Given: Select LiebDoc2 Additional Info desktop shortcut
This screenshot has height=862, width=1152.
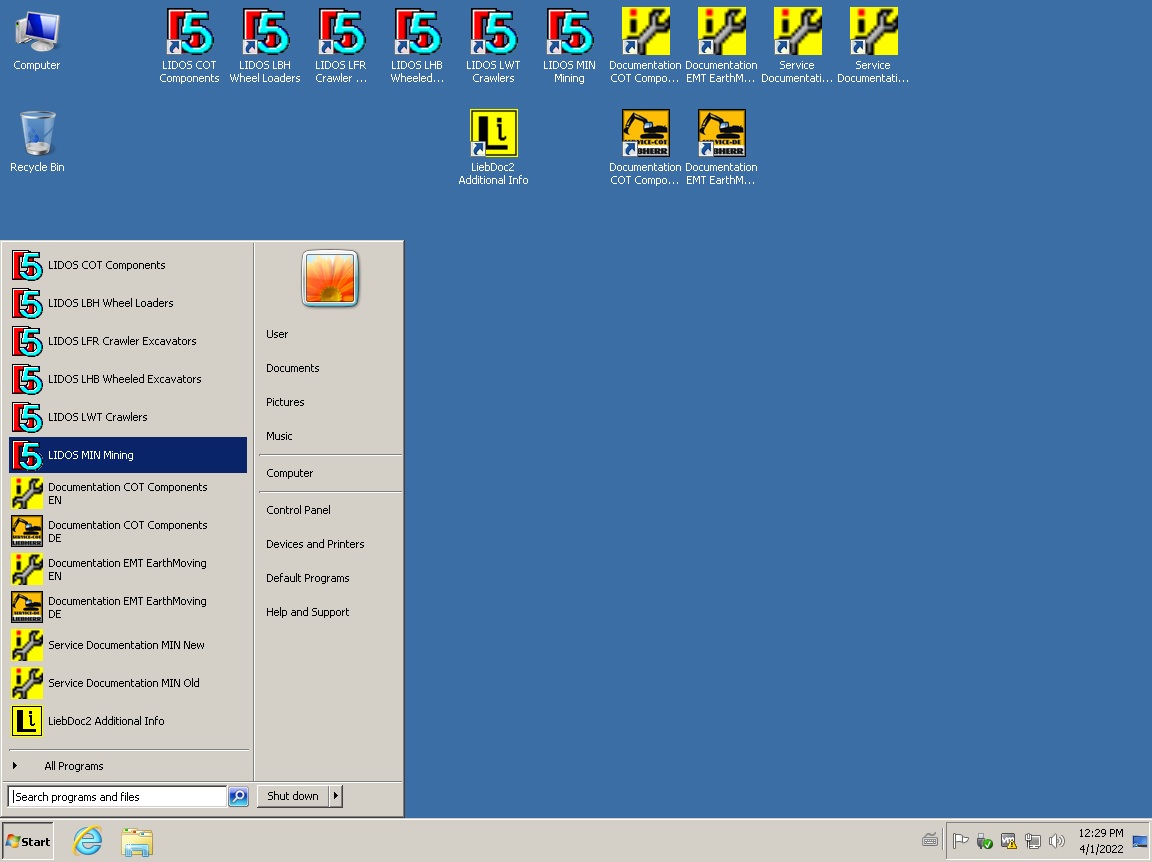Looking at the screenshot, I should pyautogui.click(x=493, y=147).
